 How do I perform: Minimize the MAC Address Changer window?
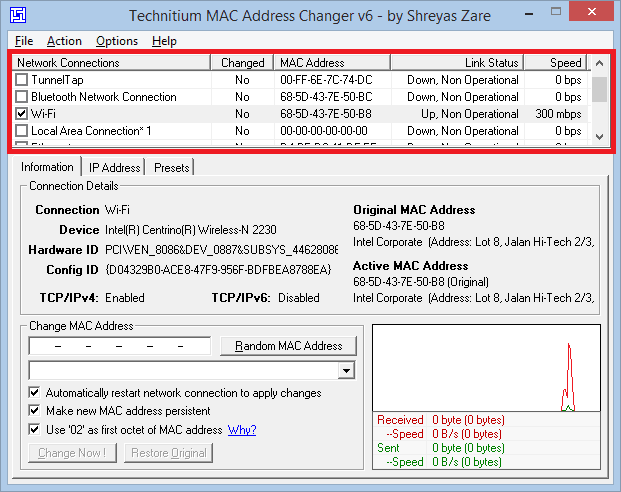(529, 13)
